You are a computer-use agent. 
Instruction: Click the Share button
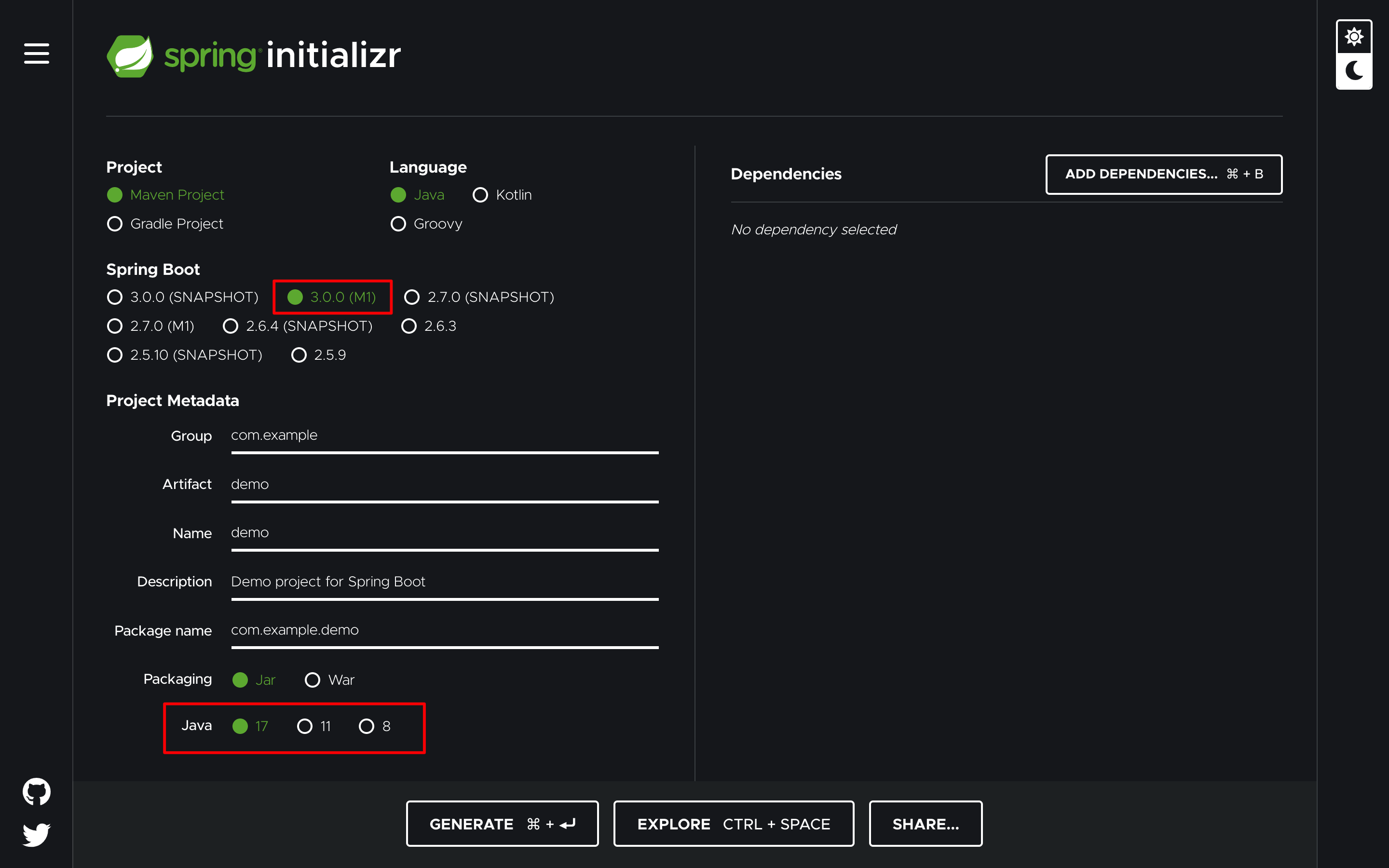coord(925,824)
